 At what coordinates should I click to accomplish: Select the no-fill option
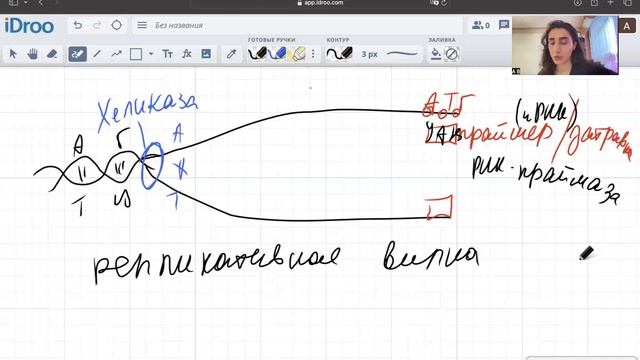coord(451,54)
